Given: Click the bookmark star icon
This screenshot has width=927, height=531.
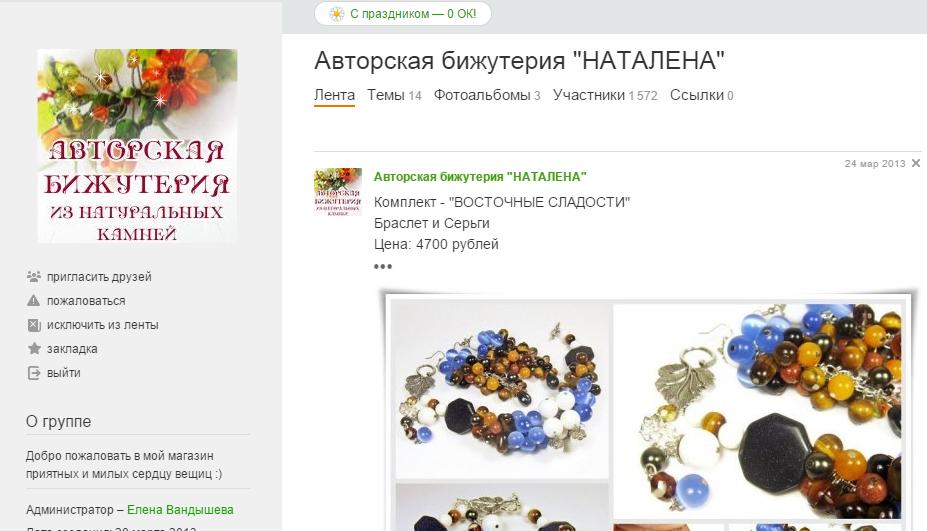Looking at the screenshot, I should pos(34,348).
